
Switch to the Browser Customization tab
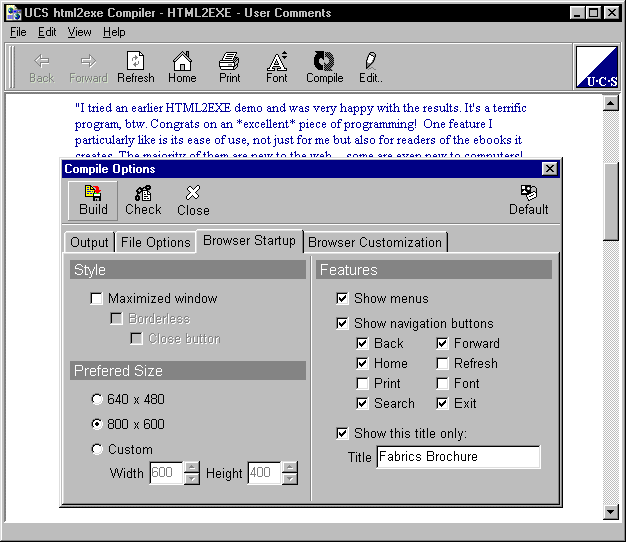pos(375,242)
